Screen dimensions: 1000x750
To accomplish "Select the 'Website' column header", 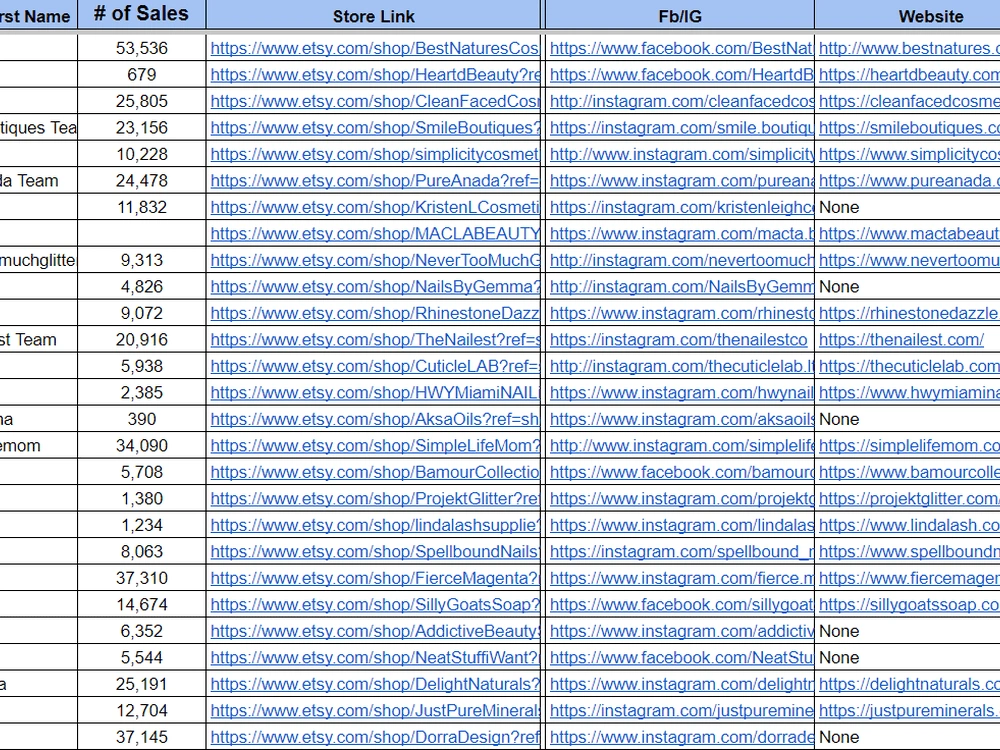I will 930,16.
